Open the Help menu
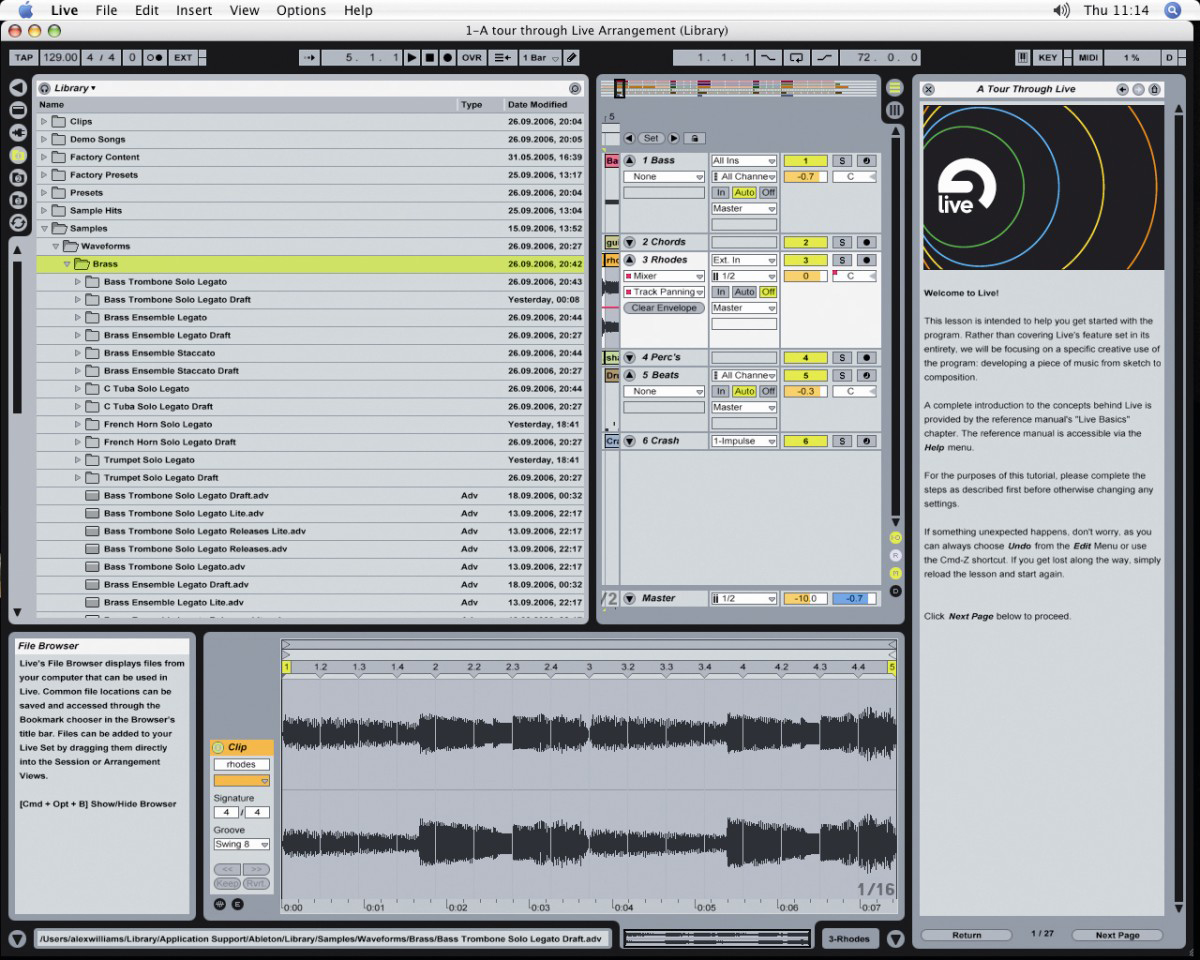 (358, 10)
